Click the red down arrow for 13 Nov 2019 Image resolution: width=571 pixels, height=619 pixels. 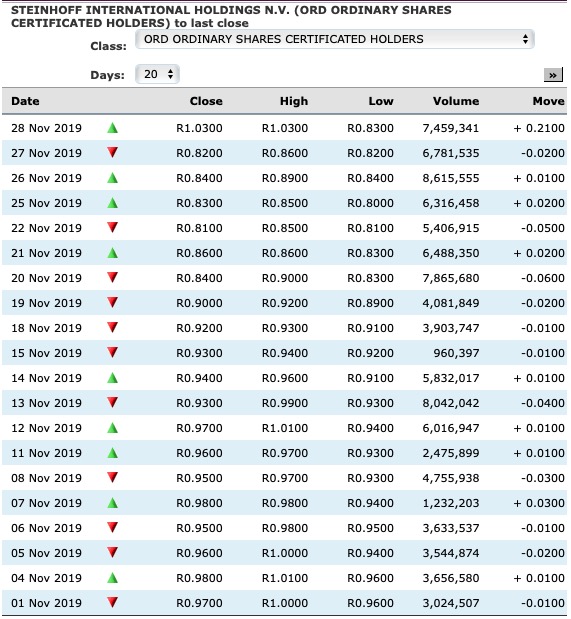point(113,402)
